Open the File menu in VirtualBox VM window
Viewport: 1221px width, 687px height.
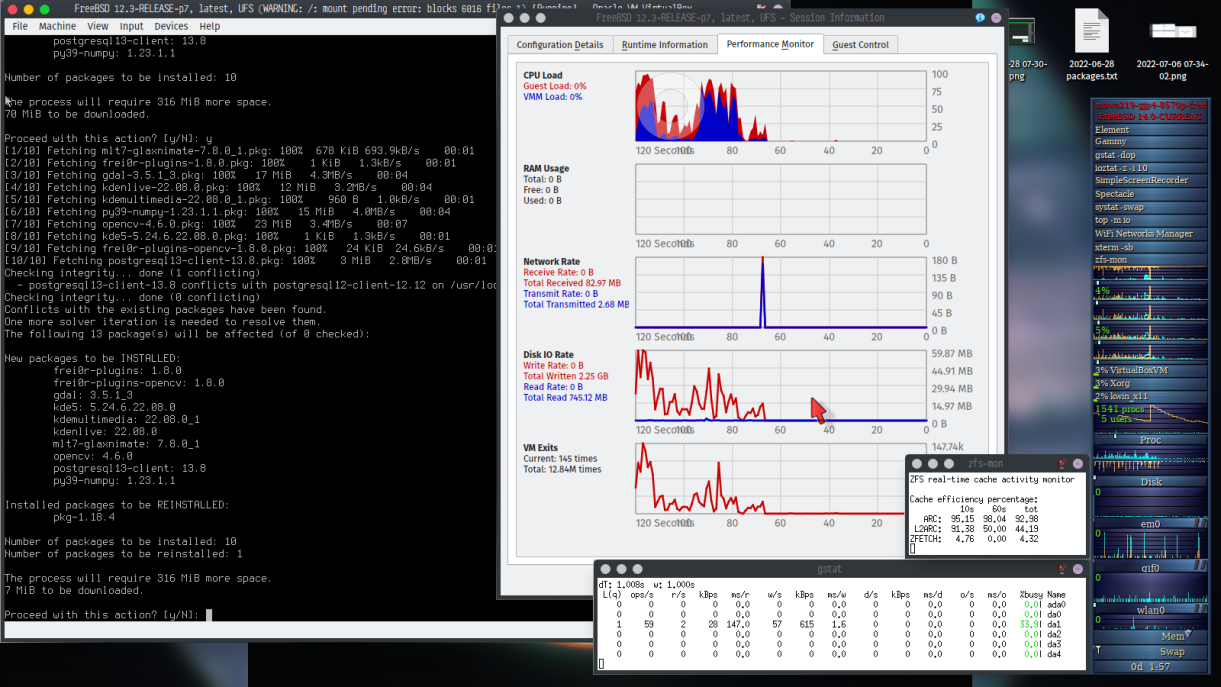[20, 26]
